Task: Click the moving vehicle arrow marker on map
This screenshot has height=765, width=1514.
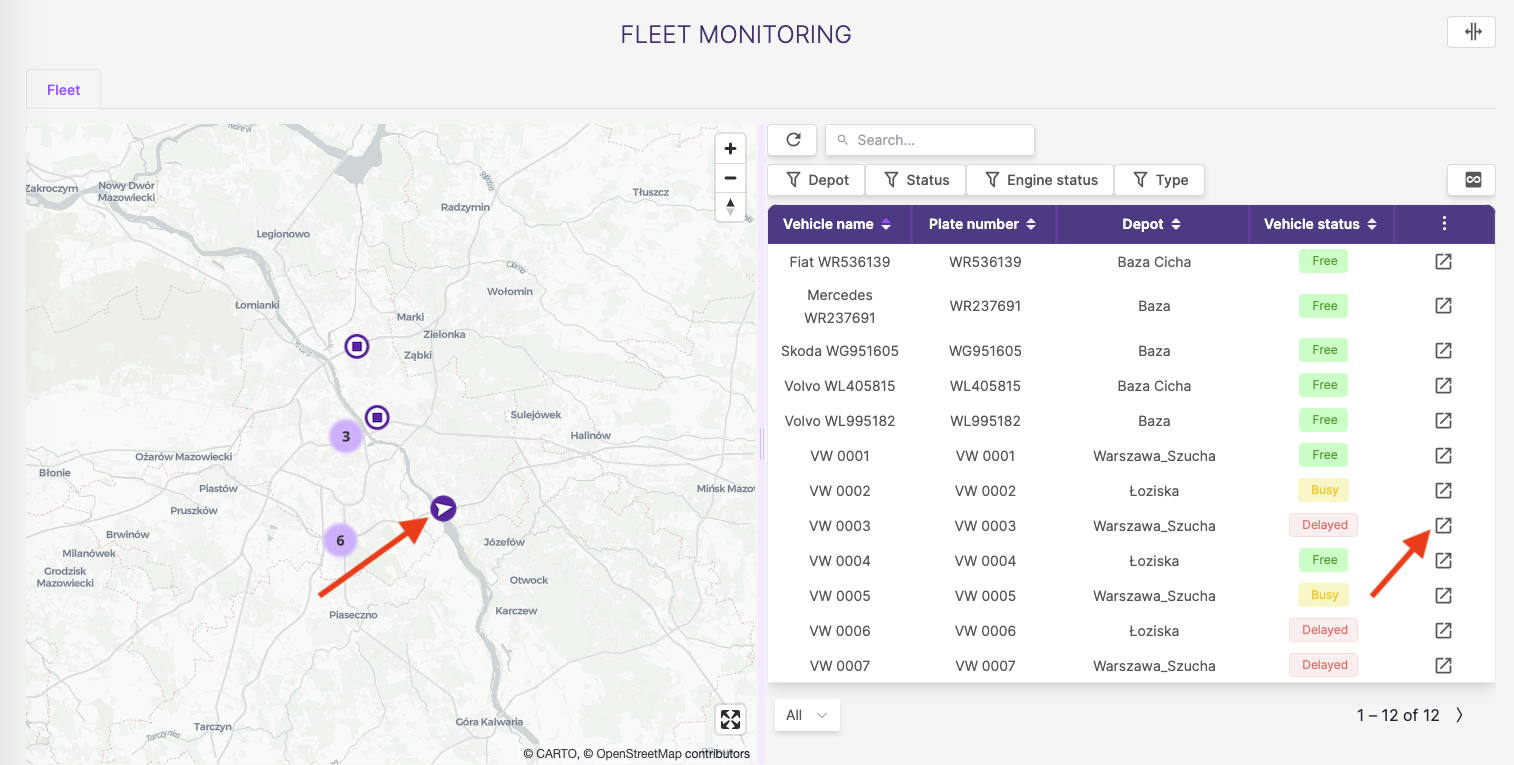Action: 443,509
